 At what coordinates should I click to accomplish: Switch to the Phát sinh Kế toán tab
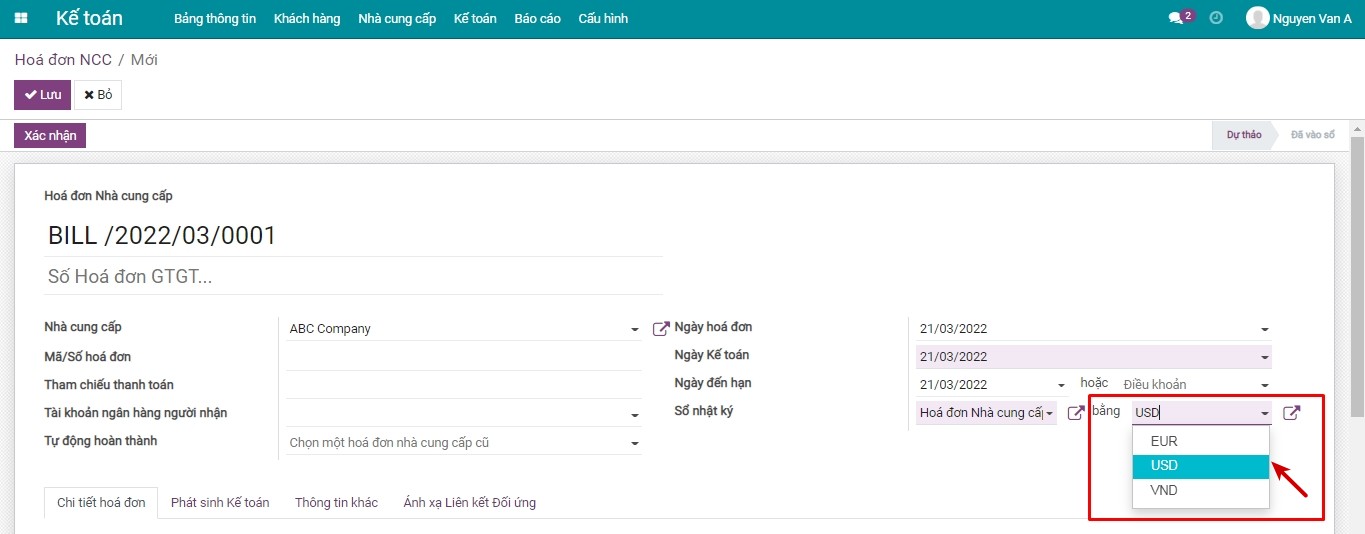(220, 503)
